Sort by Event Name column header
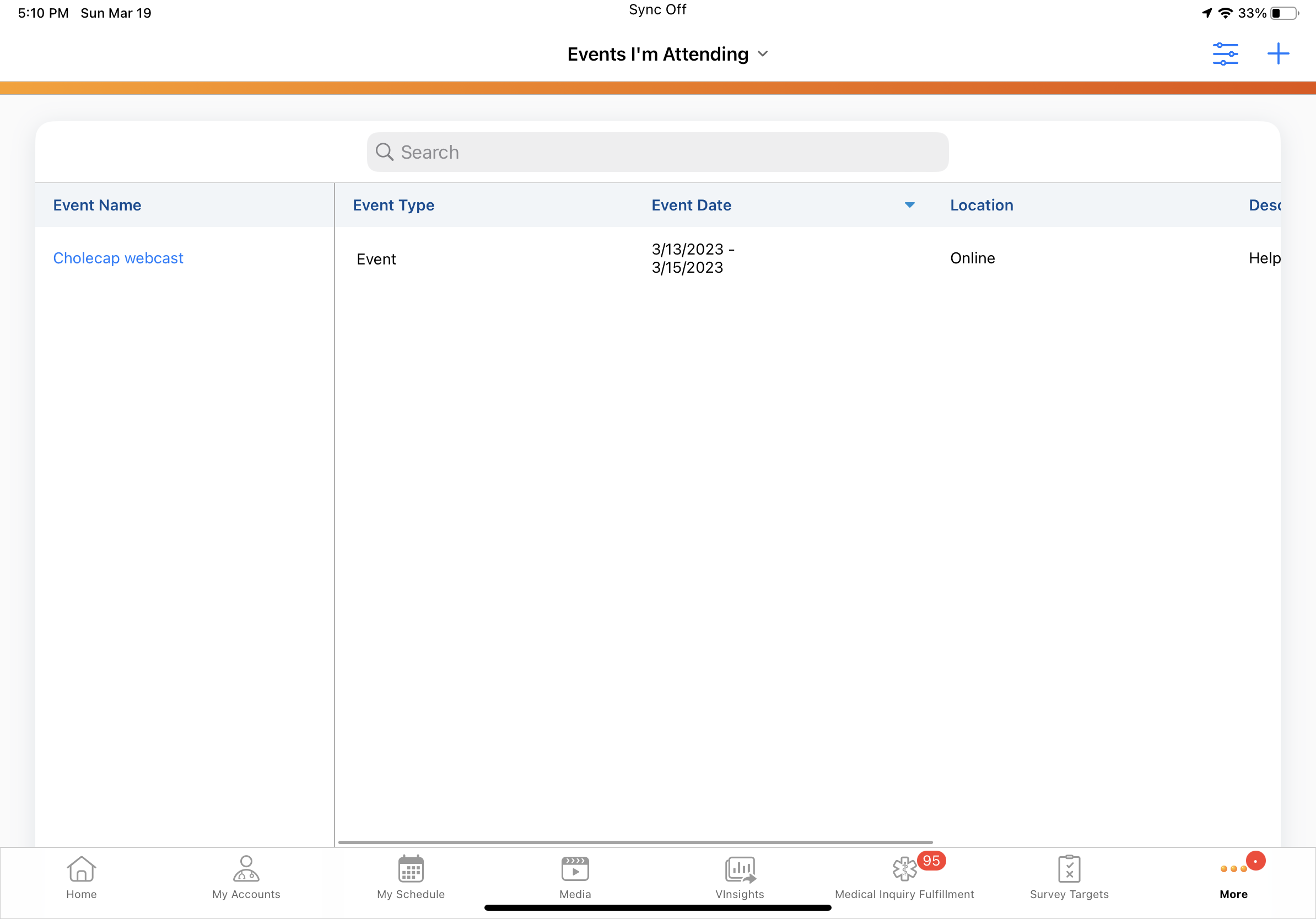The height and width of the screenshot is (919, 1316). 97,205
